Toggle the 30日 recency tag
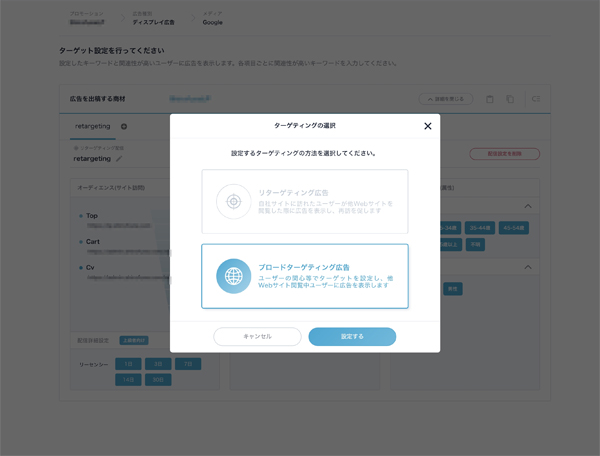The width and height of the screenshot is (600, 456). [158, 380]
